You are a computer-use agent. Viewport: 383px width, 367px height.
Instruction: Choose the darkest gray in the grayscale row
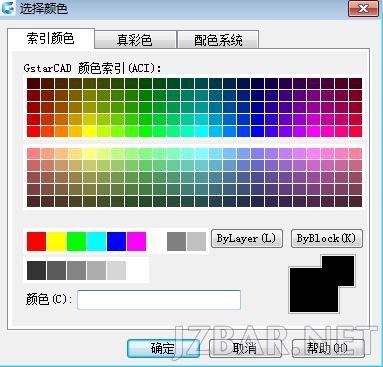[36, 270]
